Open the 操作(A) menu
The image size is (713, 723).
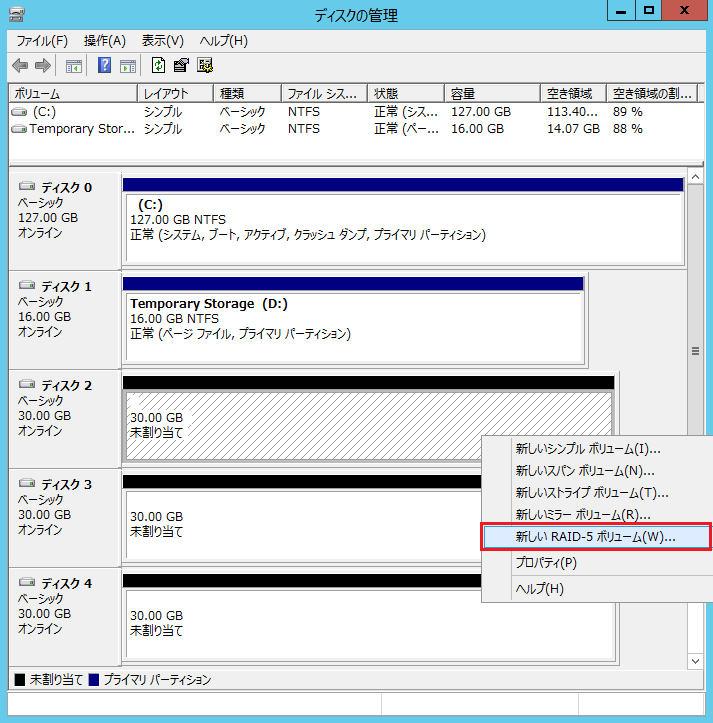click(x=105, y=41)
